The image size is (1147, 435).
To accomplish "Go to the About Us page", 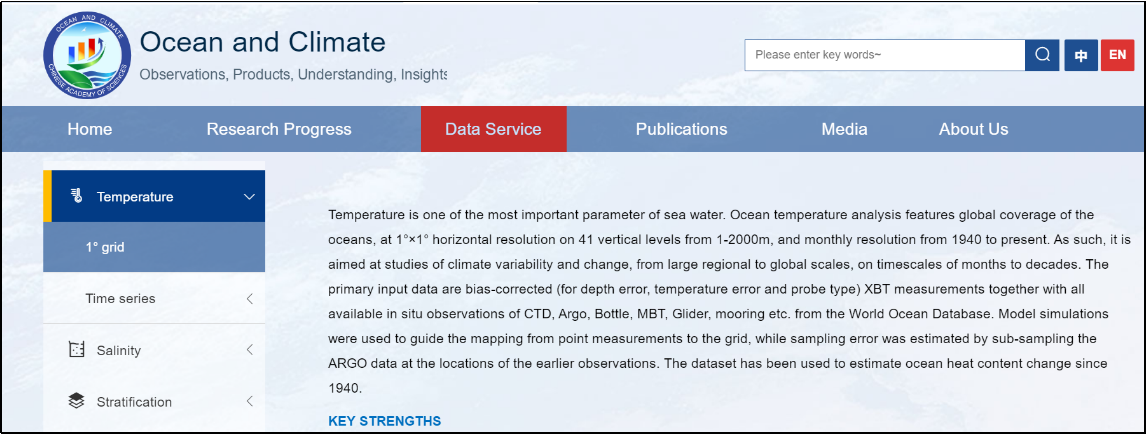I will [974, 129].
